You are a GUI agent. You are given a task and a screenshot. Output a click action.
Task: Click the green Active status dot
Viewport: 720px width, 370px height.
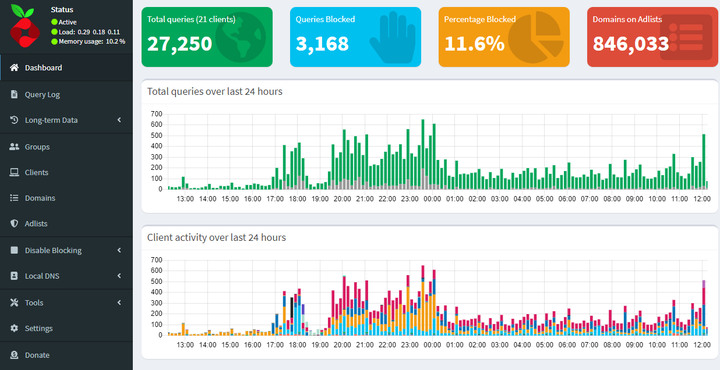(x=55, y=22)
